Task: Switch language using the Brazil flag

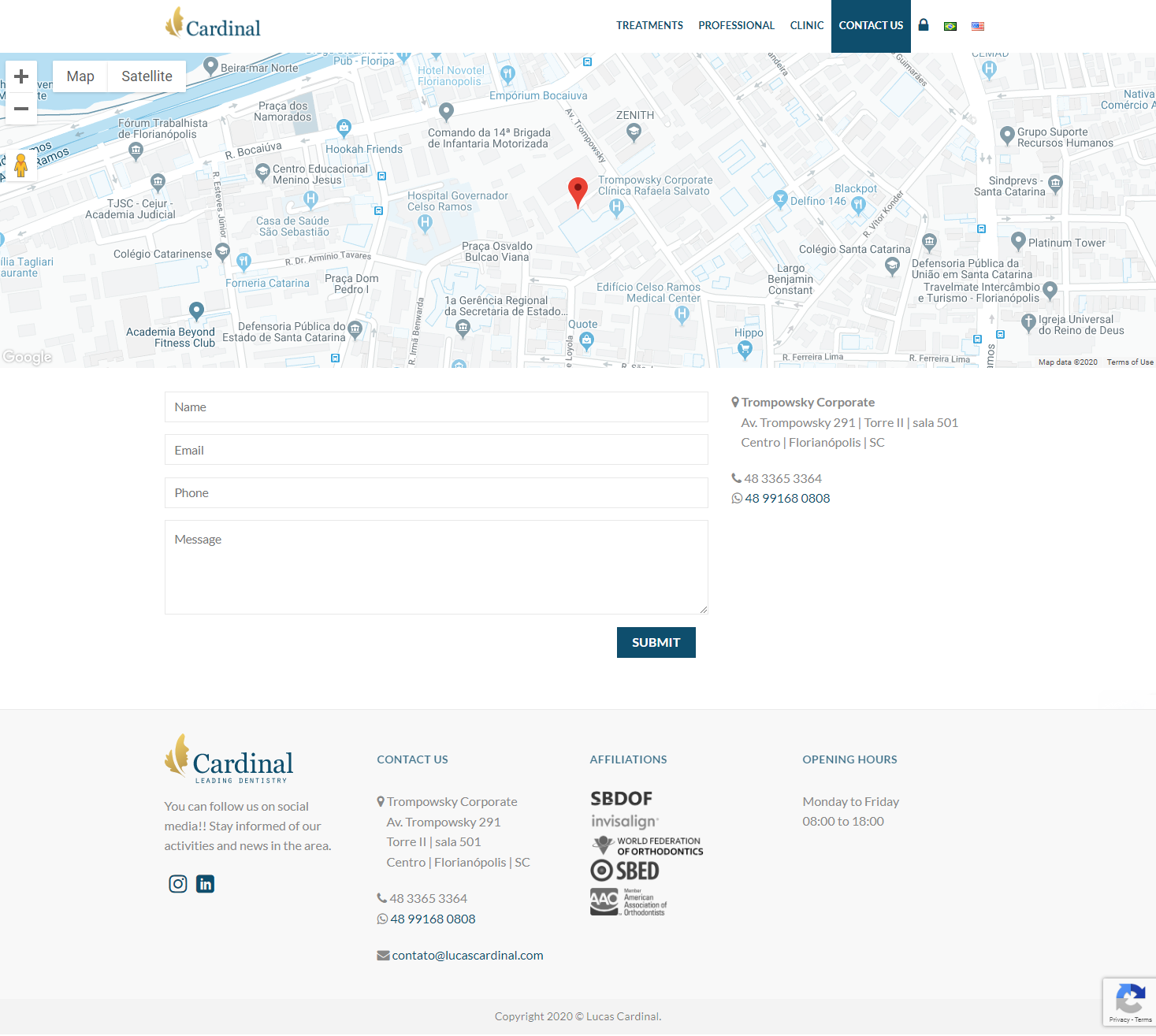Action: tap(950, 26)
